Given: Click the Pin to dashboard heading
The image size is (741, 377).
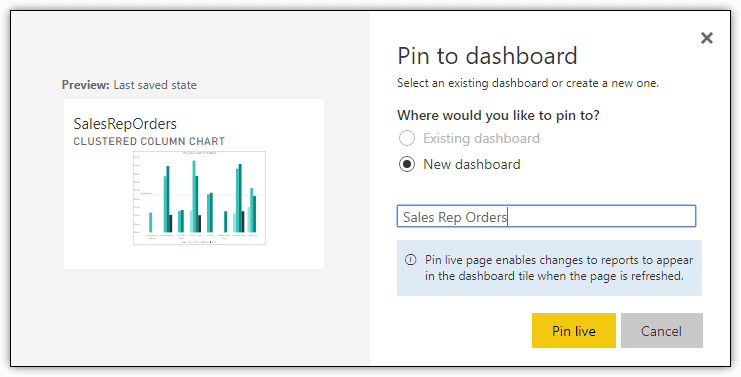Looking at the screenshot, I should click(x=487, y=56).
